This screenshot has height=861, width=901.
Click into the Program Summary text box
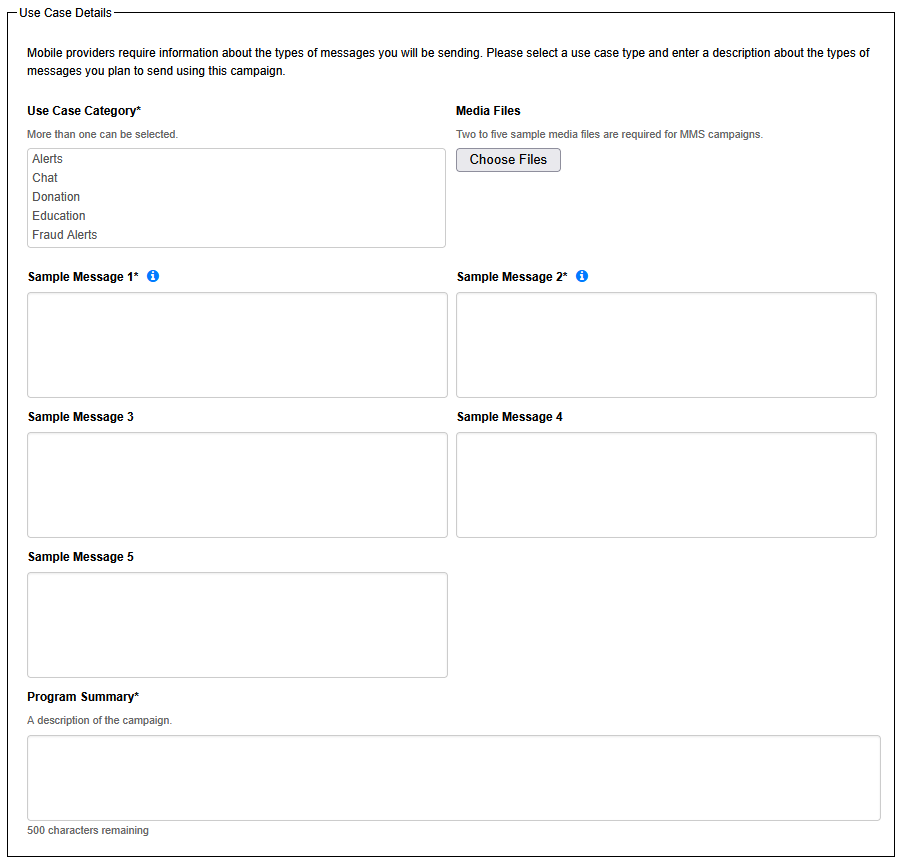[453, 778]
